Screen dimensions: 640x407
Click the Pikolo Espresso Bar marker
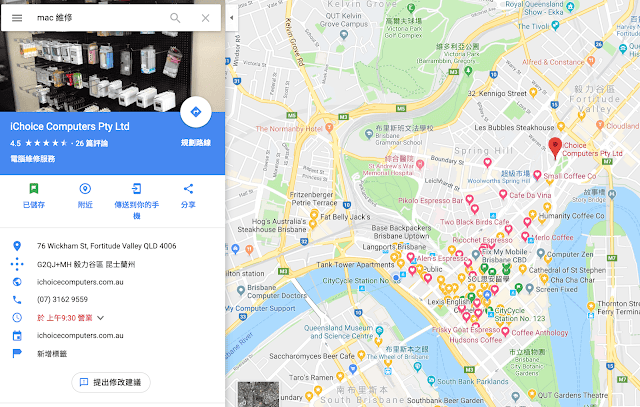(469, 200)
